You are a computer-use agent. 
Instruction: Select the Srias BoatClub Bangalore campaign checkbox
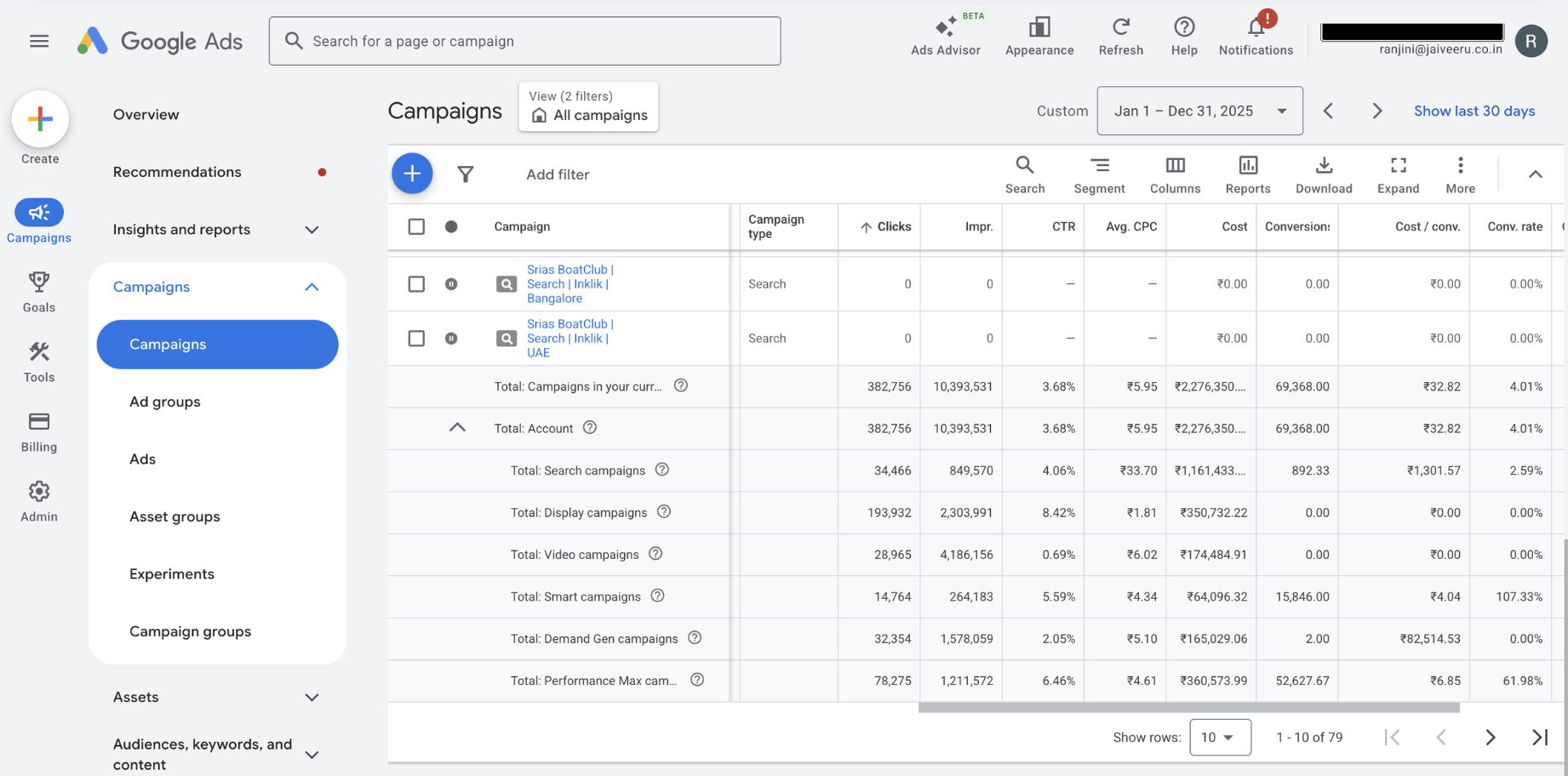coord(416,284)
